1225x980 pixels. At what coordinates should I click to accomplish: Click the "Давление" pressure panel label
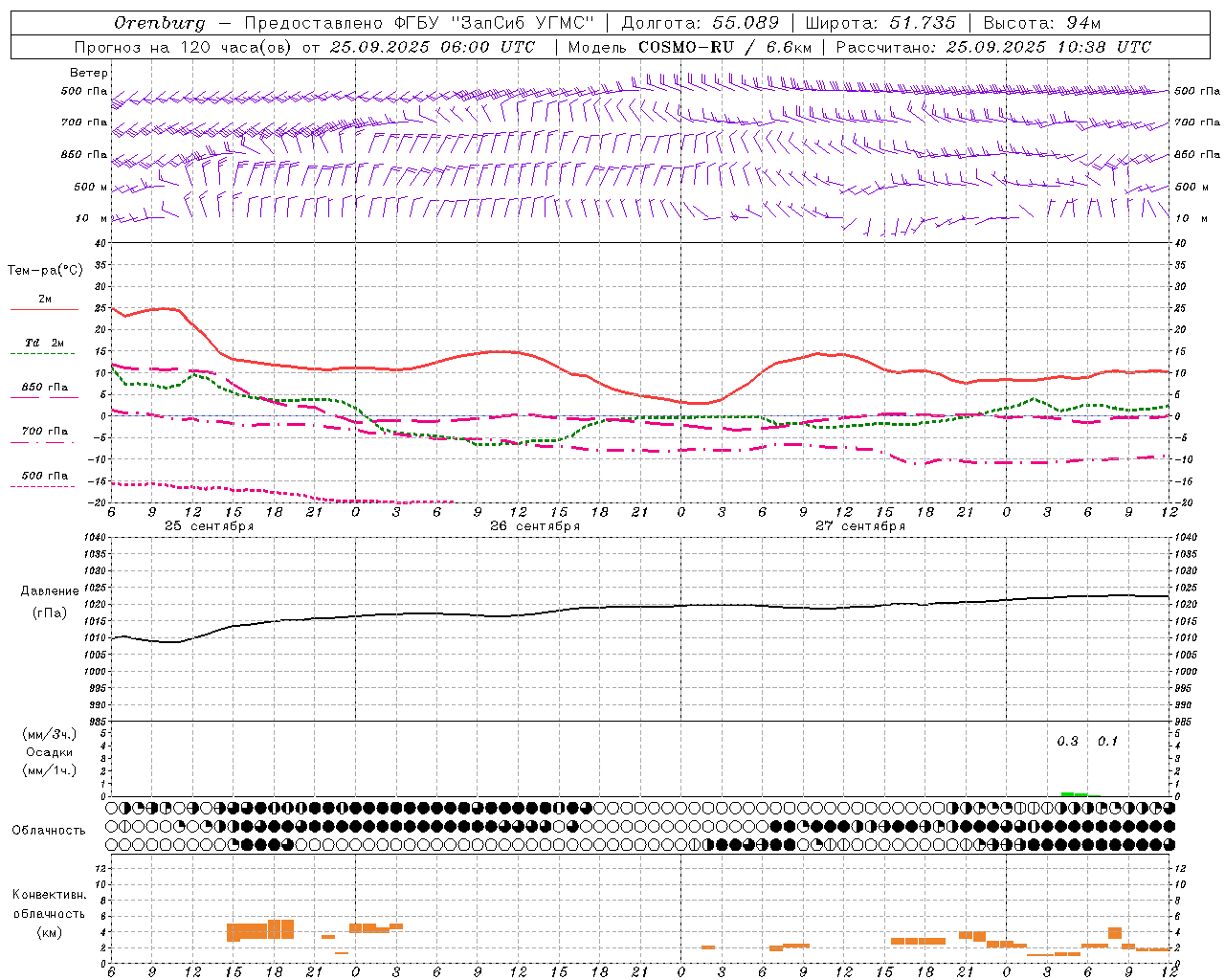click(50, 591)
